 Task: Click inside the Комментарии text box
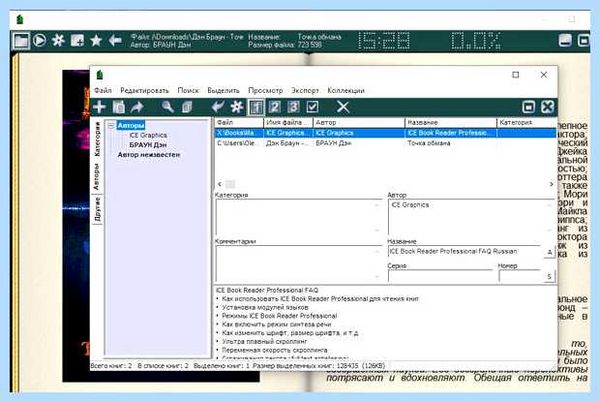[x=298, y=264]
